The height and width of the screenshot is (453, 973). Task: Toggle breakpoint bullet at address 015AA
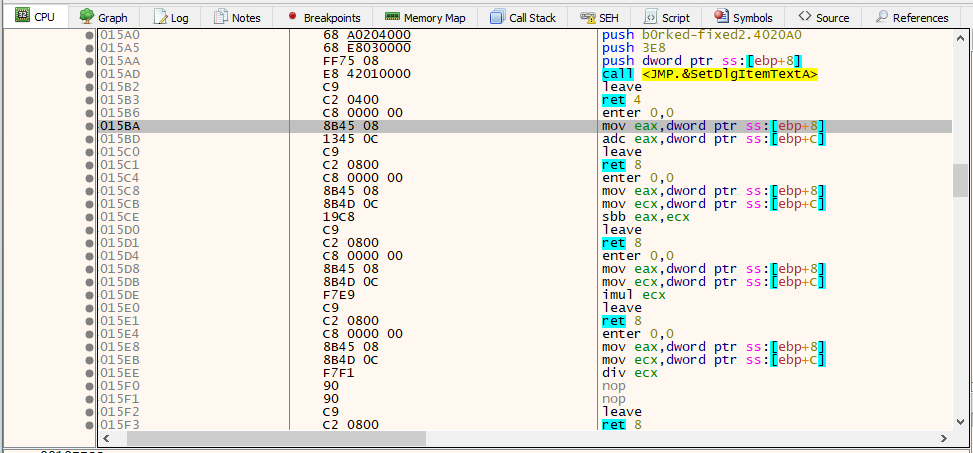[89, 61]
